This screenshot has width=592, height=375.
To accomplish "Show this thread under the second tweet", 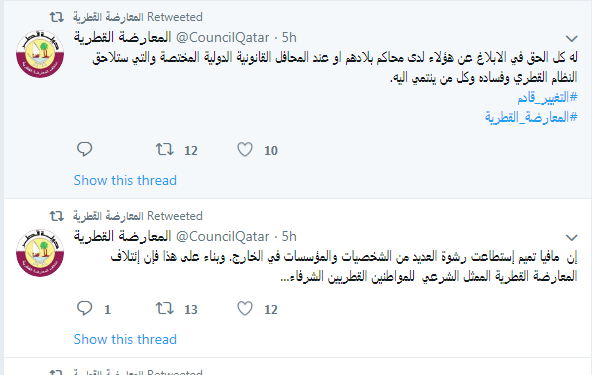I will point(125,339).
